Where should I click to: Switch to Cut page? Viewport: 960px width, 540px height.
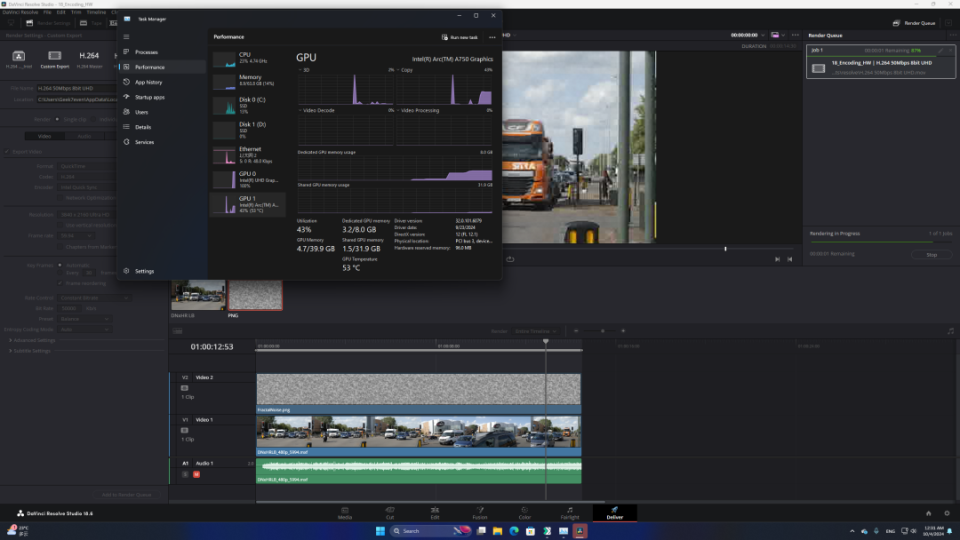[389, 513]
